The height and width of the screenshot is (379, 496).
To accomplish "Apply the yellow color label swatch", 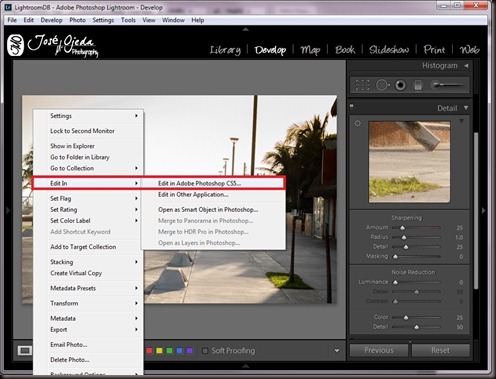I will tap(159, 351).
